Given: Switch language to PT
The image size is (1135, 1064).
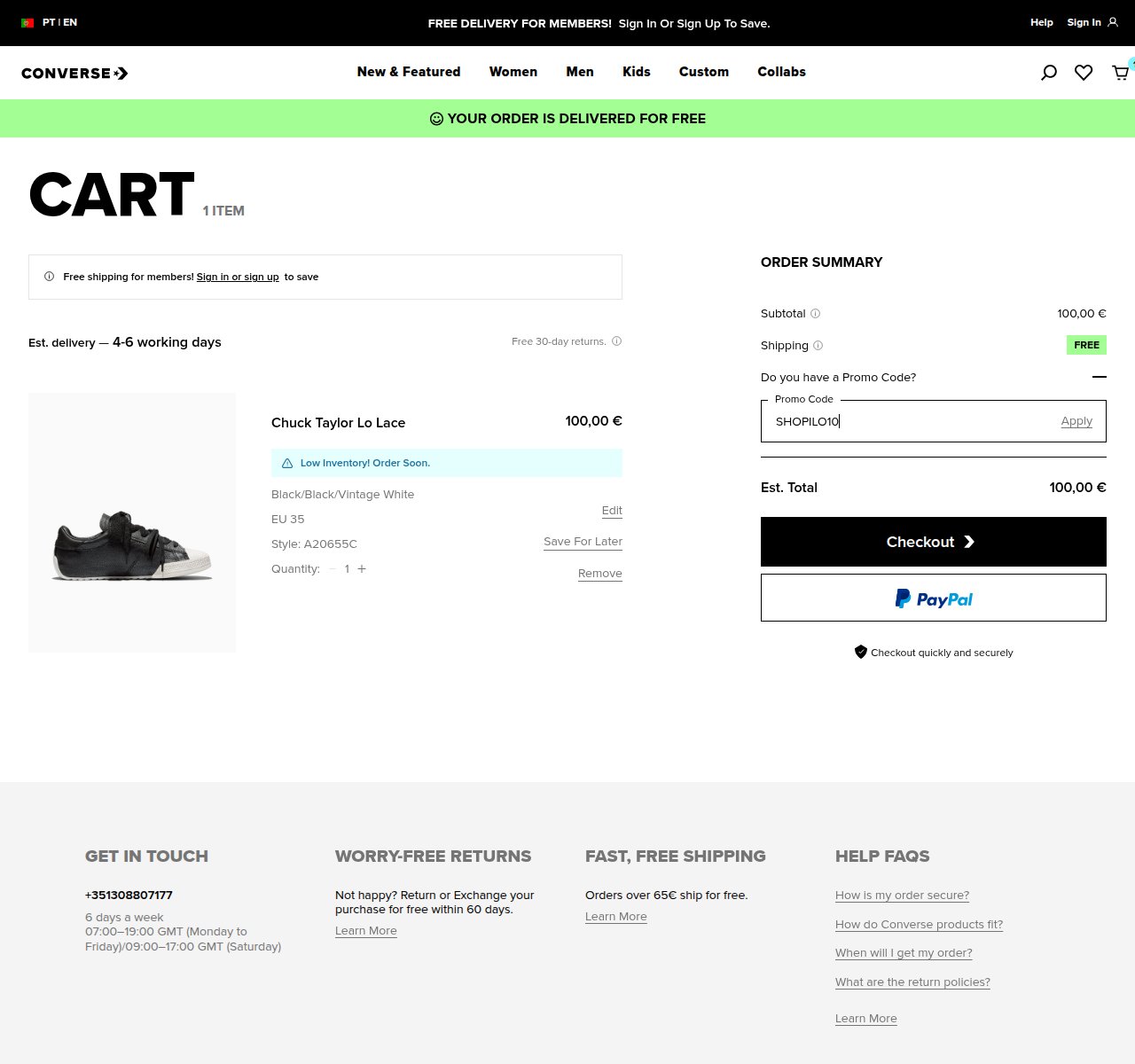Looking at the screenshot, I should (49, 22).
